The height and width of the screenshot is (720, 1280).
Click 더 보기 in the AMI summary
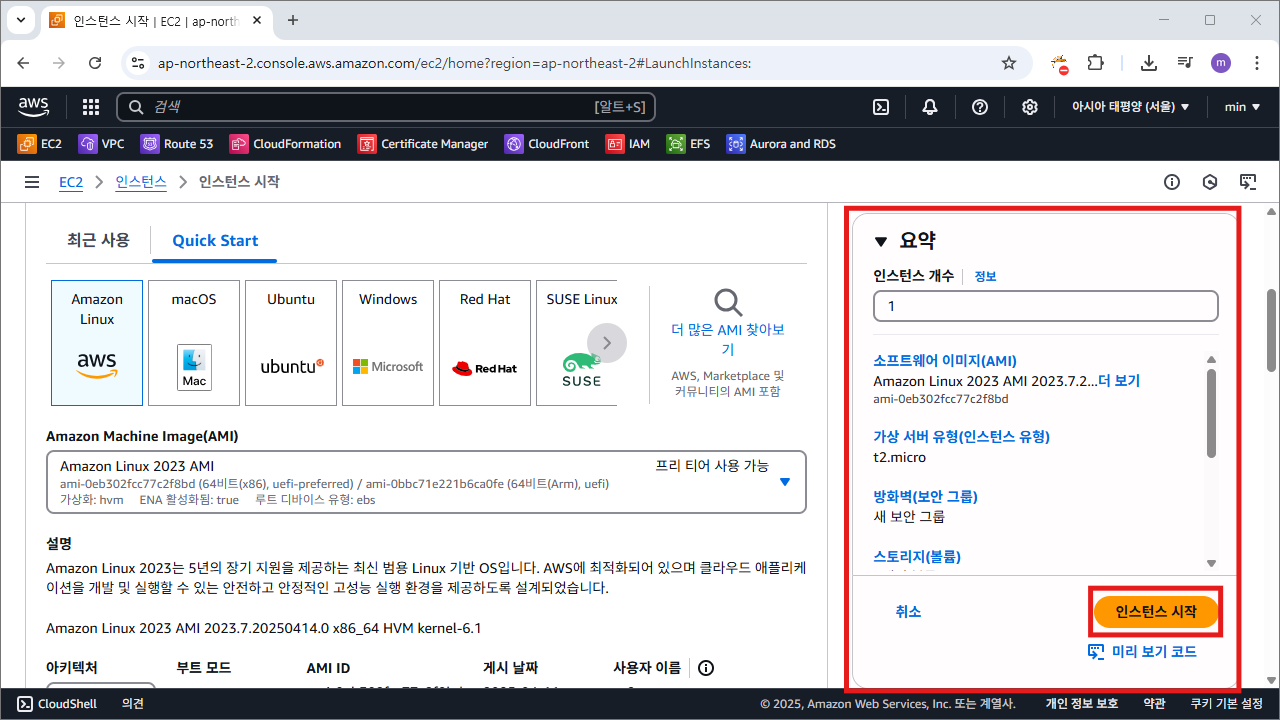point(1119,381)
